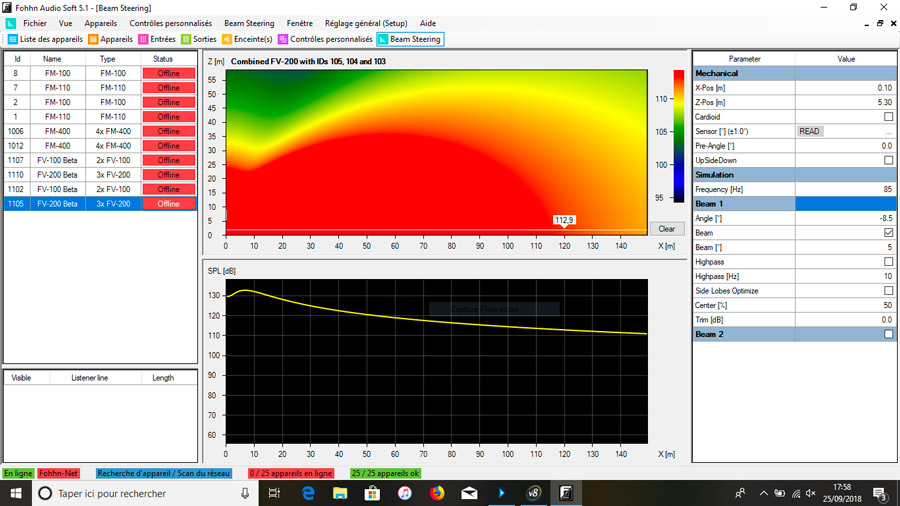Click the Cortana search circle icon
The height and width of the screenshot is (506, 900).
pyautogui.click(x=45, y=493)
